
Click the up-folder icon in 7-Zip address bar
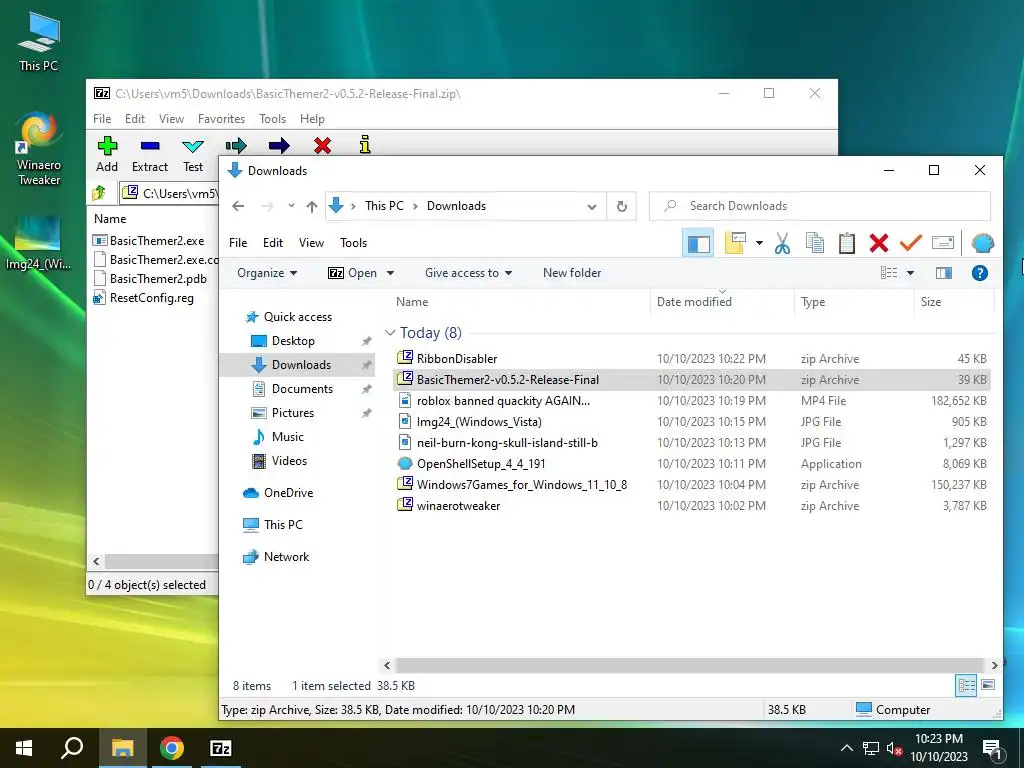[x=99, y=193]
